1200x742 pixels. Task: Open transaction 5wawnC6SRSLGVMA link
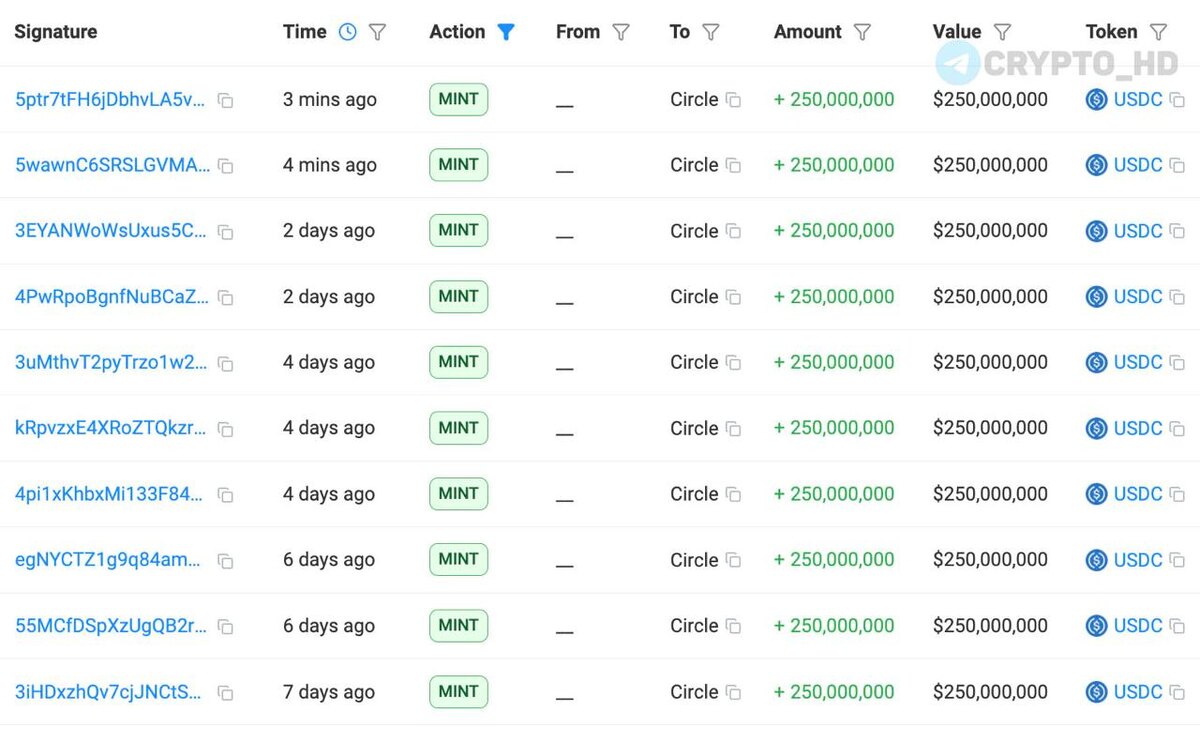[112, 165]
